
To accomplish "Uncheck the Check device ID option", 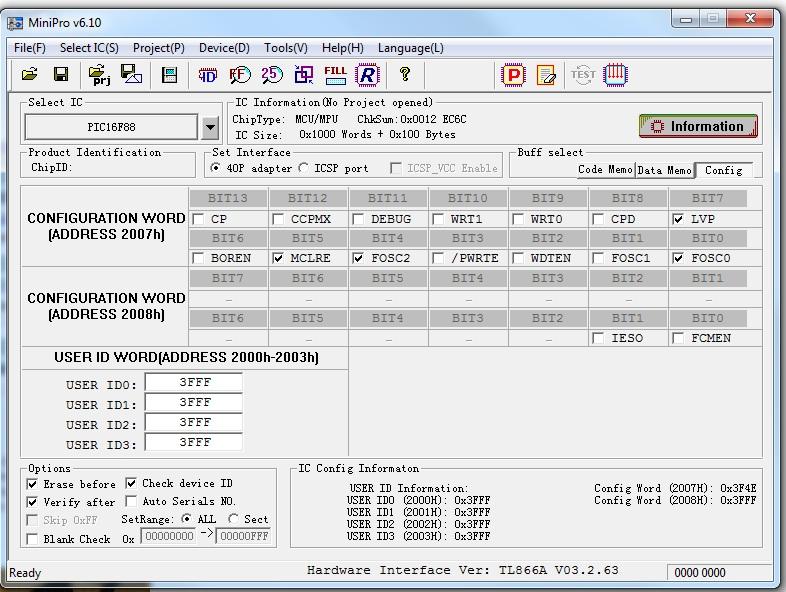I will pos(131,483).
